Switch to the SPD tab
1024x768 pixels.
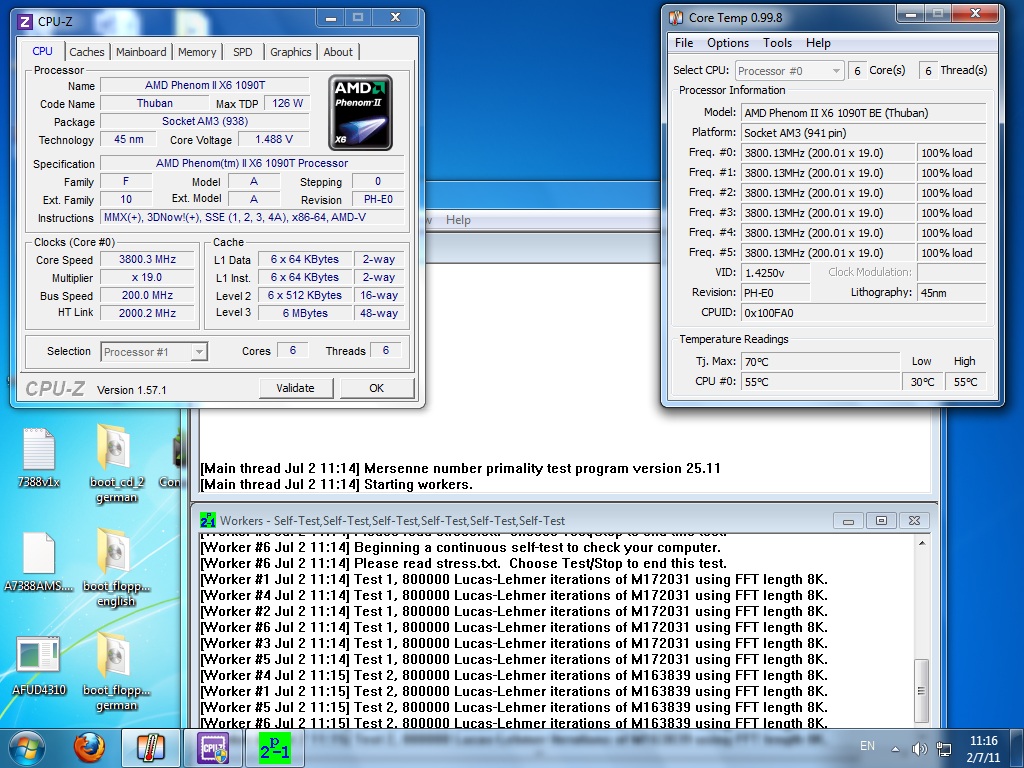[242, 52]
